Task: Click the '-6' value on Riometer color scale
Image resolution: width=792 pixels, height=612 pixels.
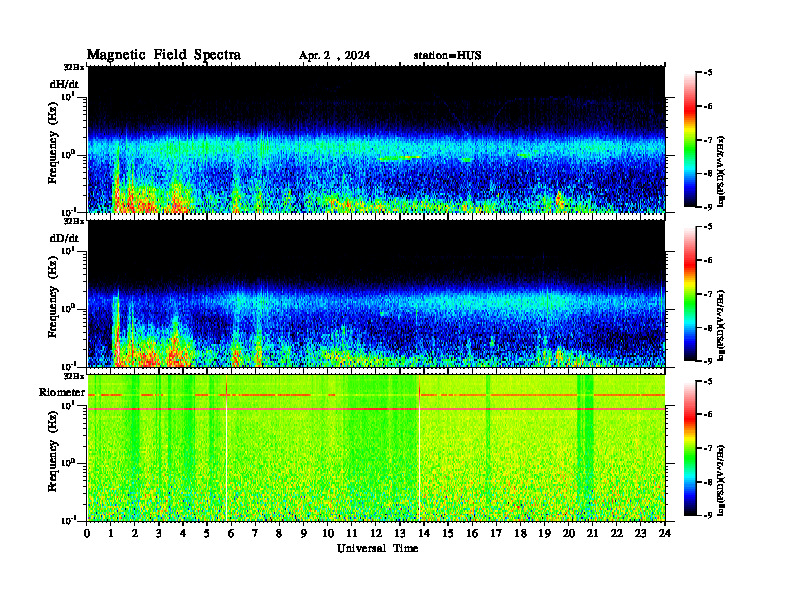Action: click(708, 414)
